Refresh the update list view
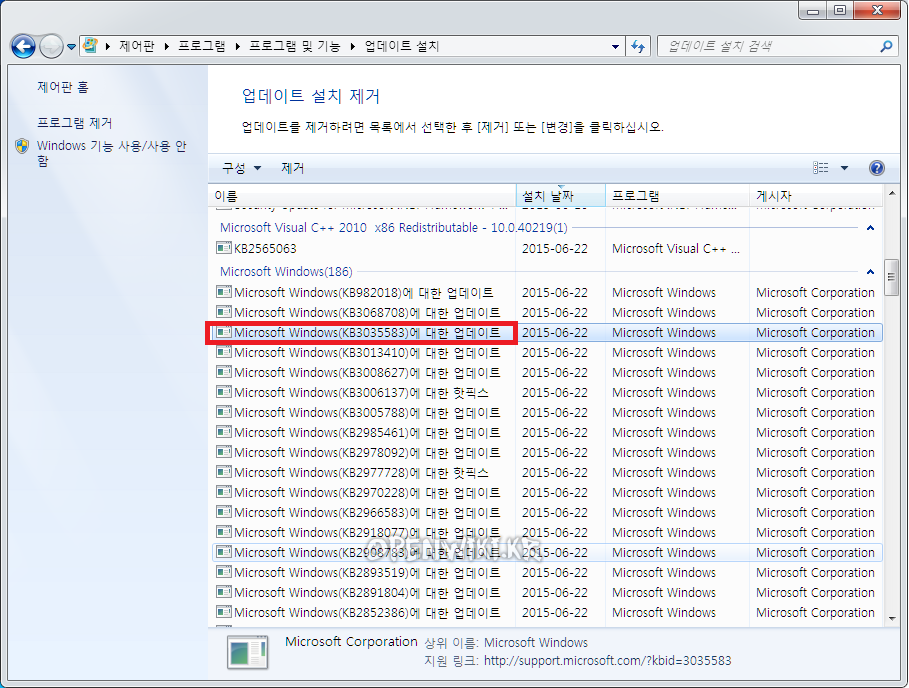Screen dimensions: 909x688 (638, 46)
